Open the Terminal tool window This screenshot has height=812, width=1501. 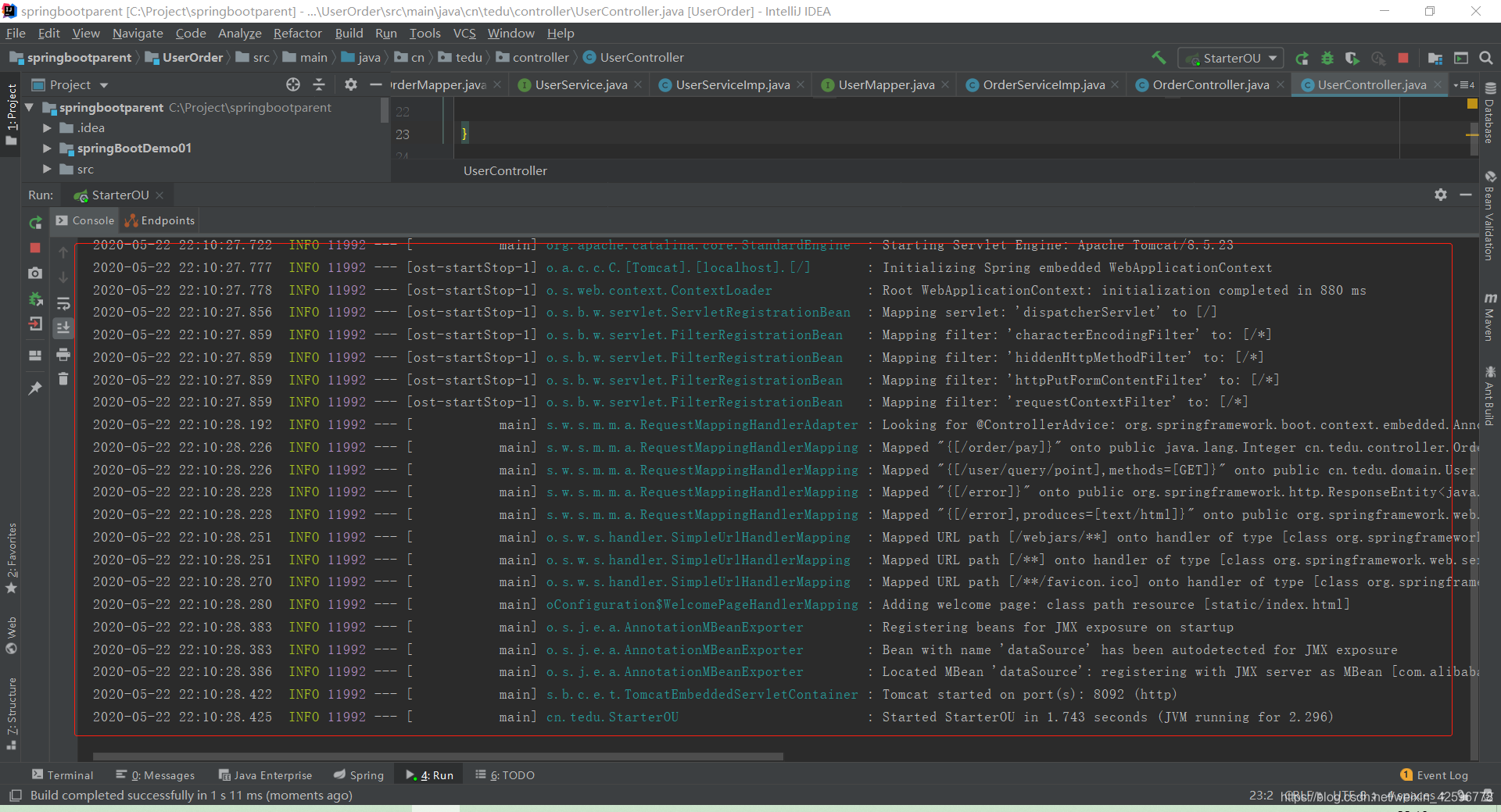[63, 774]
